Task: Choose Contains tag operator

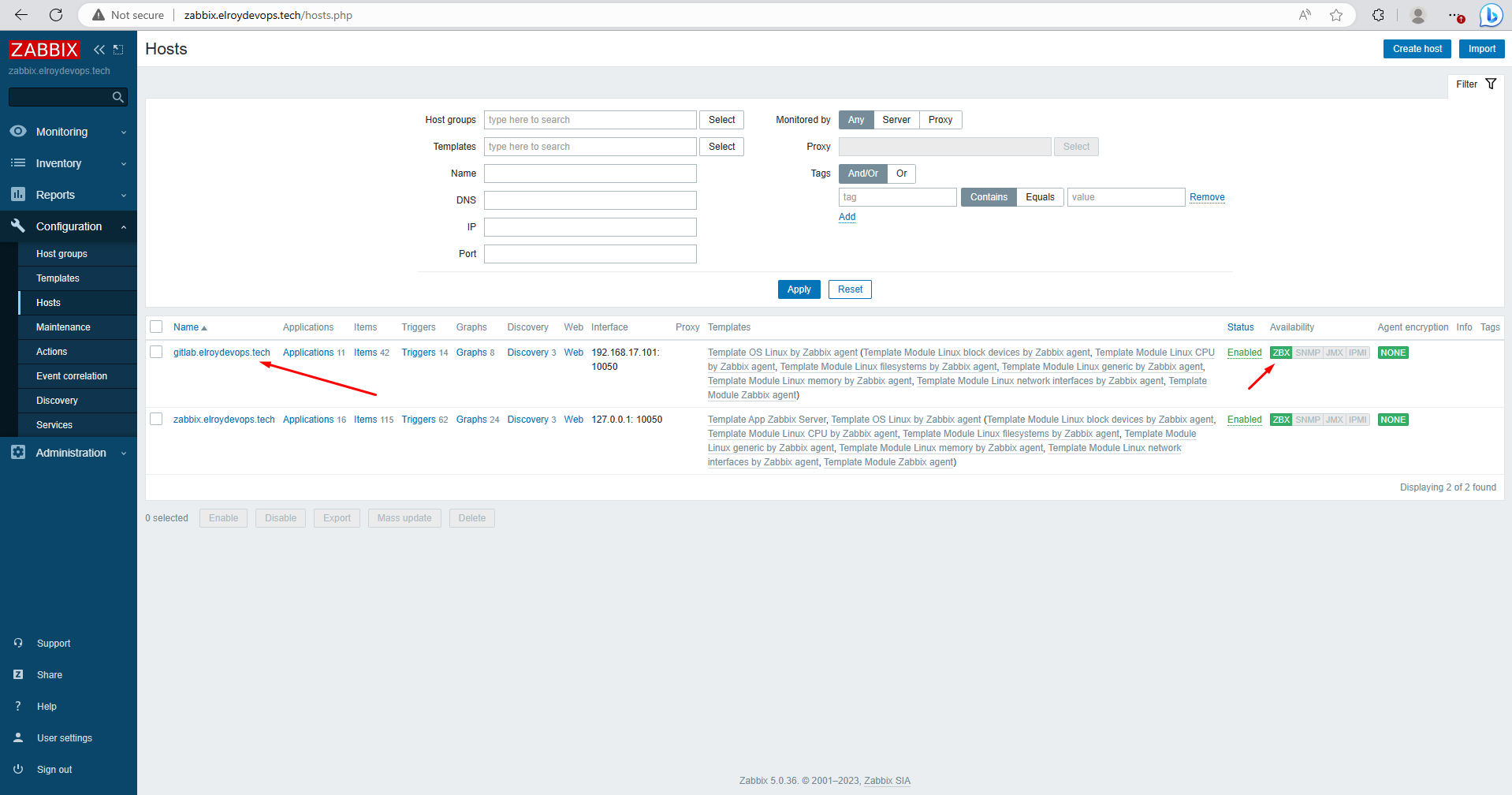Action: point(989,197)
